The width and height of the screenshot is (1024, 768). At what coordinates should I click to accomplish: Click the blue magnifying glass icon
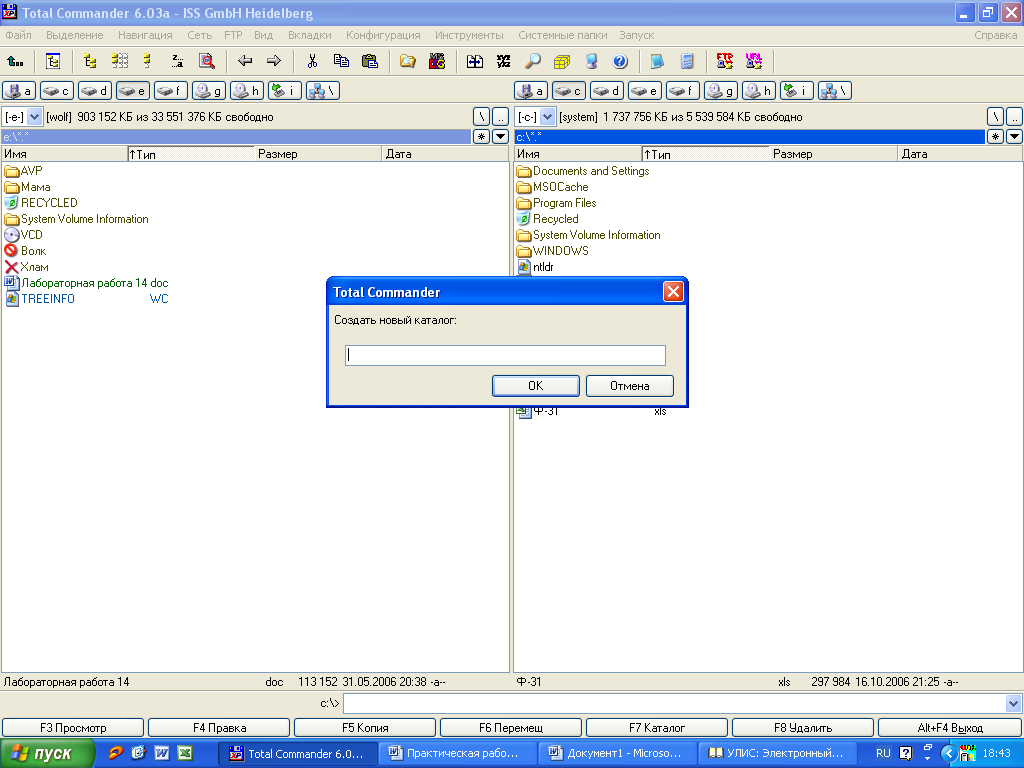[533, 61]
